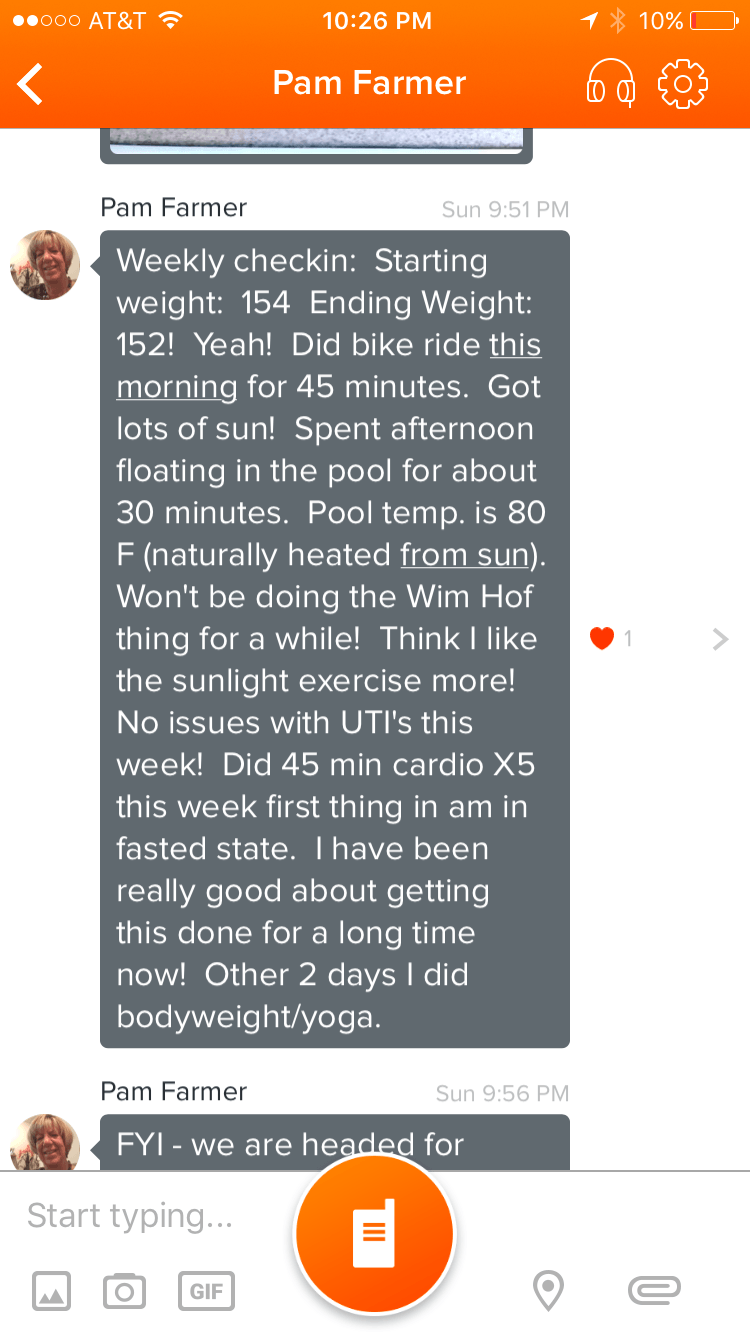
Task: Tap the battery indicator in status bar
Action: click(x=711, y=21)
